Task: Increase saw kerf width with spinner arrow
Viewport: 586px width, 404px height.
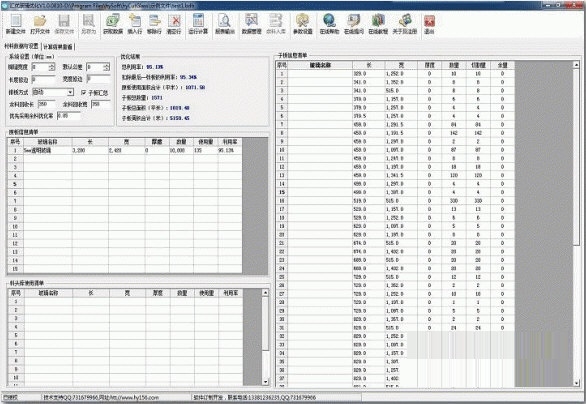Action: pos(52,65)
